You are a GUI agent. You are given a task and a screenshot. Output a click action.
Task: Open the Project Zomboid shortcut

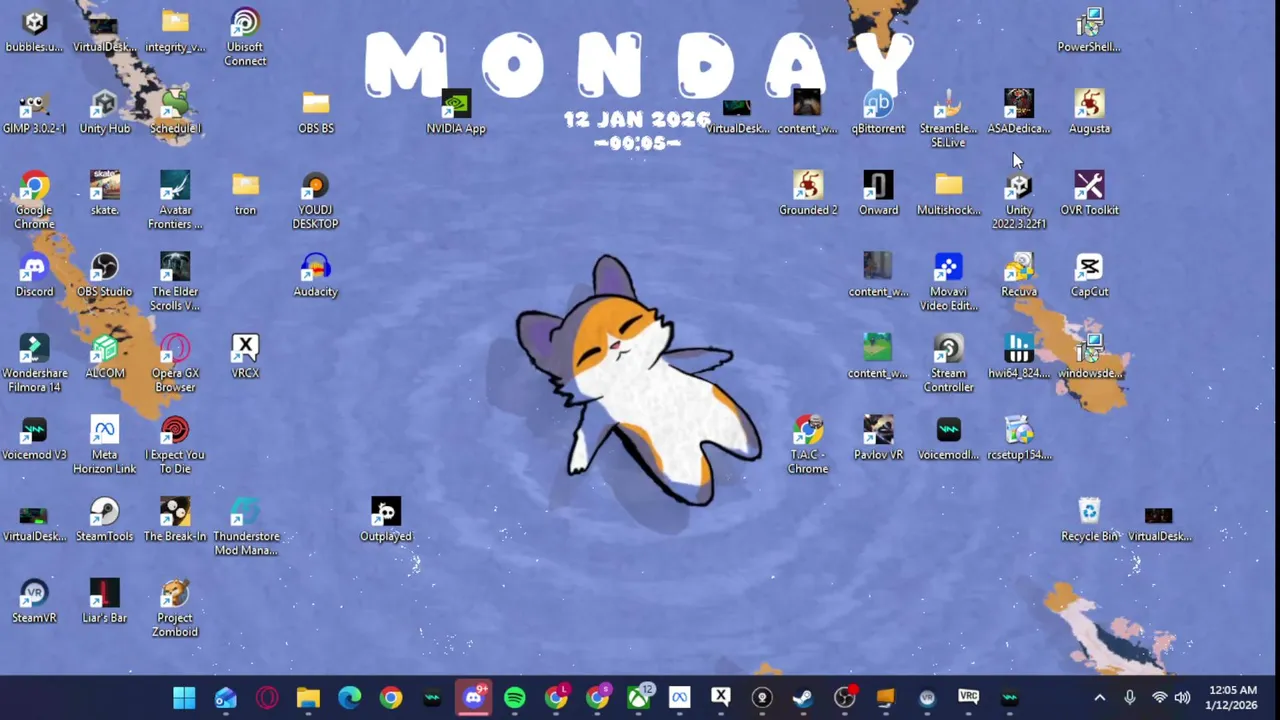(175, 609)
